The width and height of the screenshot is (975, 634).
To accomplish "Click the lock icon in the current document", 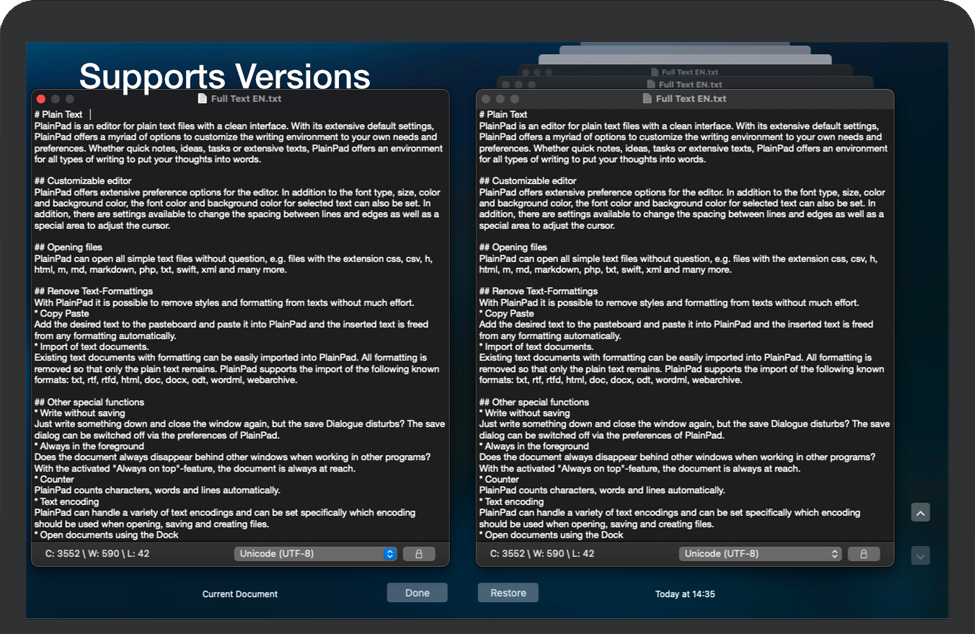I will pos(418,553).
